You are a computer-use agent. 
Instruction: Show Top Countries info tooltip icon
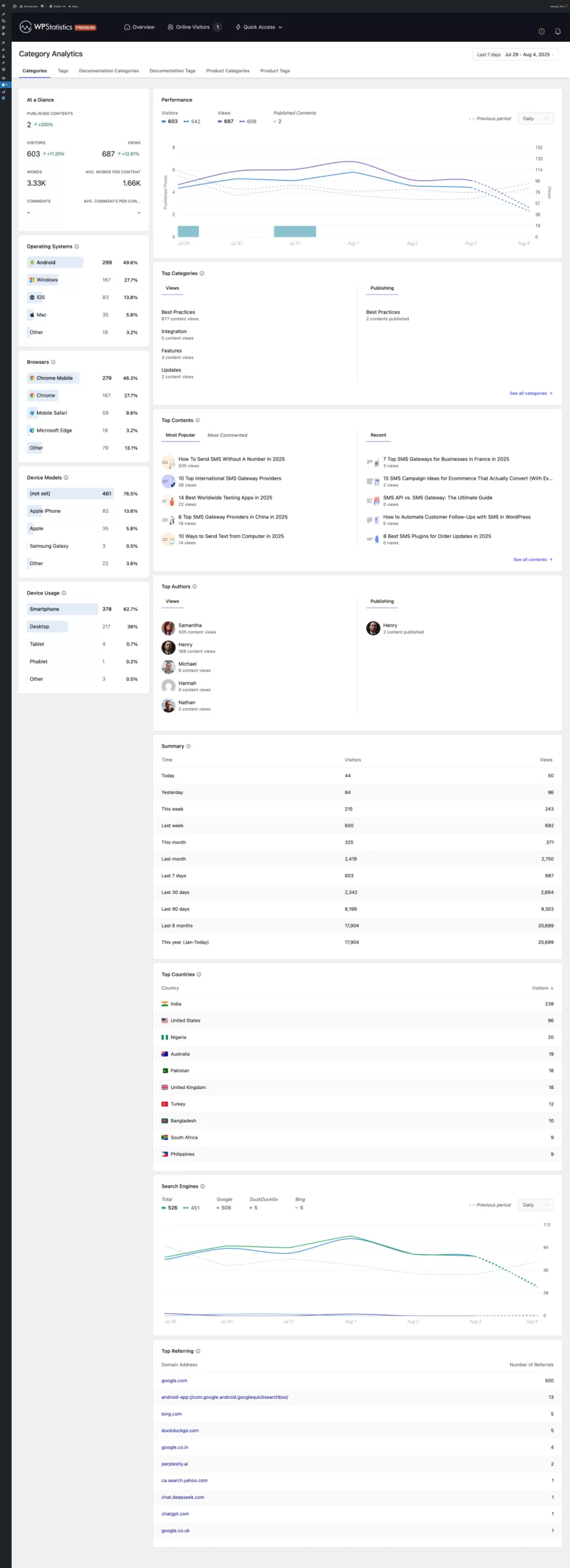(x=199, y=974)
